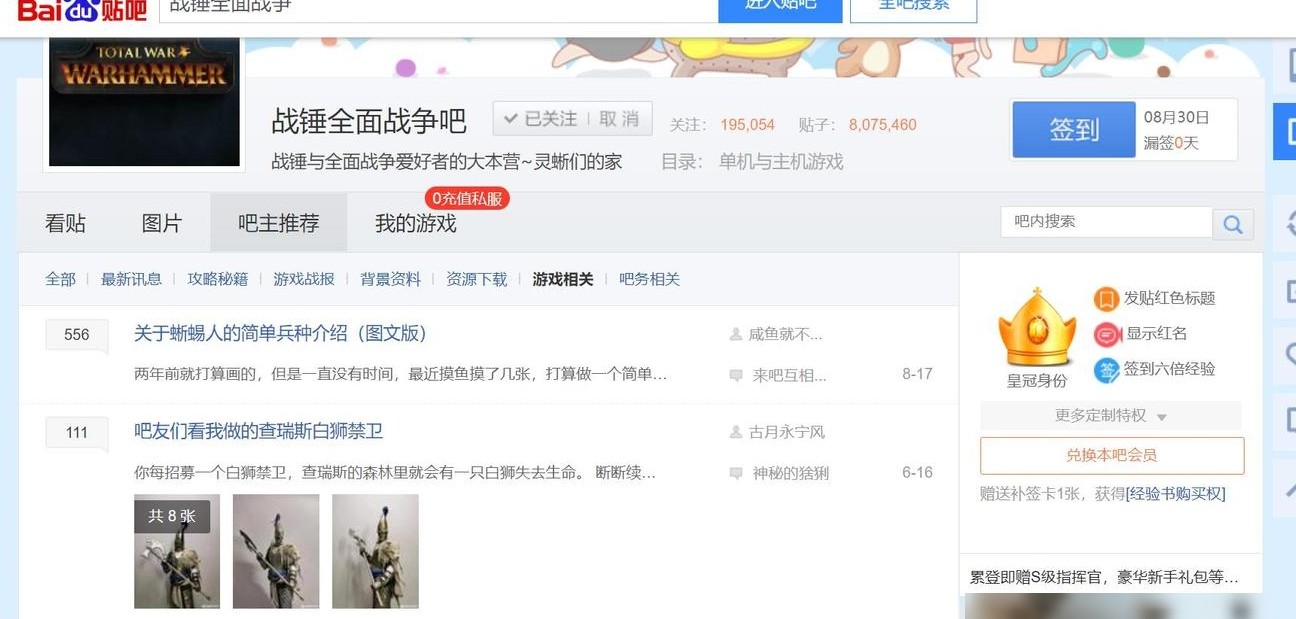Expand 更多定制特权 dropdown
The image size is (1296, 619).
pos(1111,416)
